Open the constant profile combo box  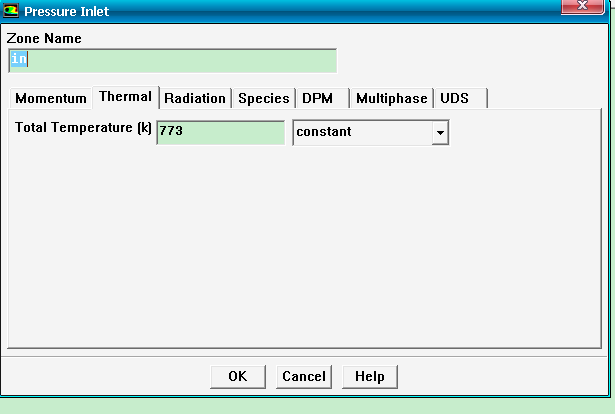point(361,132)
